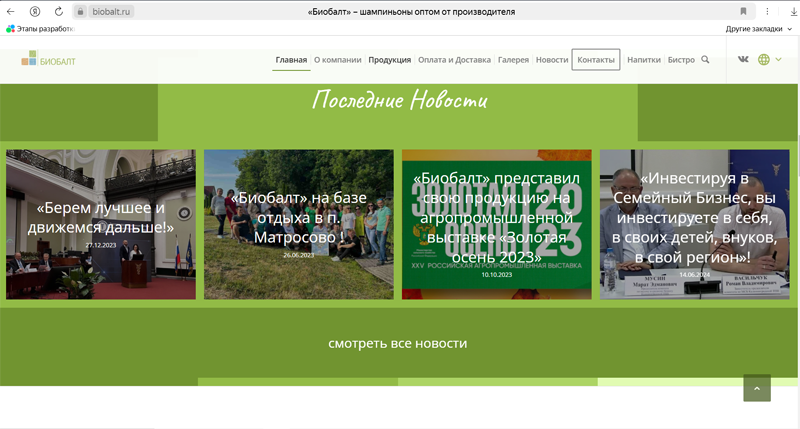
Task: Open the downloads icon
Action: click(x=793, y=12)
